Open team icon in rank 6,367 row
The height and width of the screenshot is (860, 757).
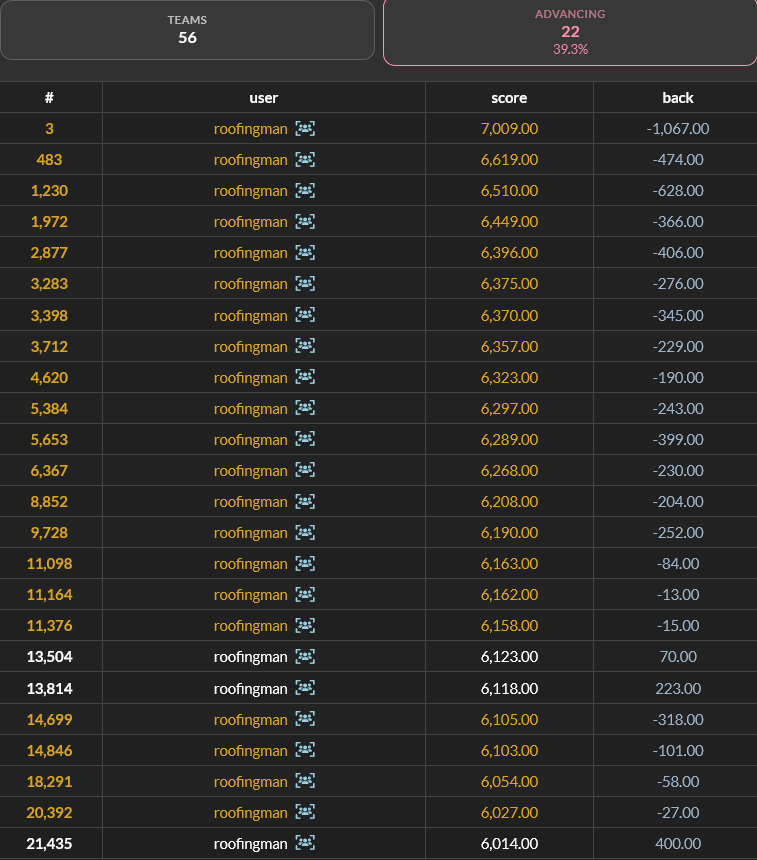[305, 470]
